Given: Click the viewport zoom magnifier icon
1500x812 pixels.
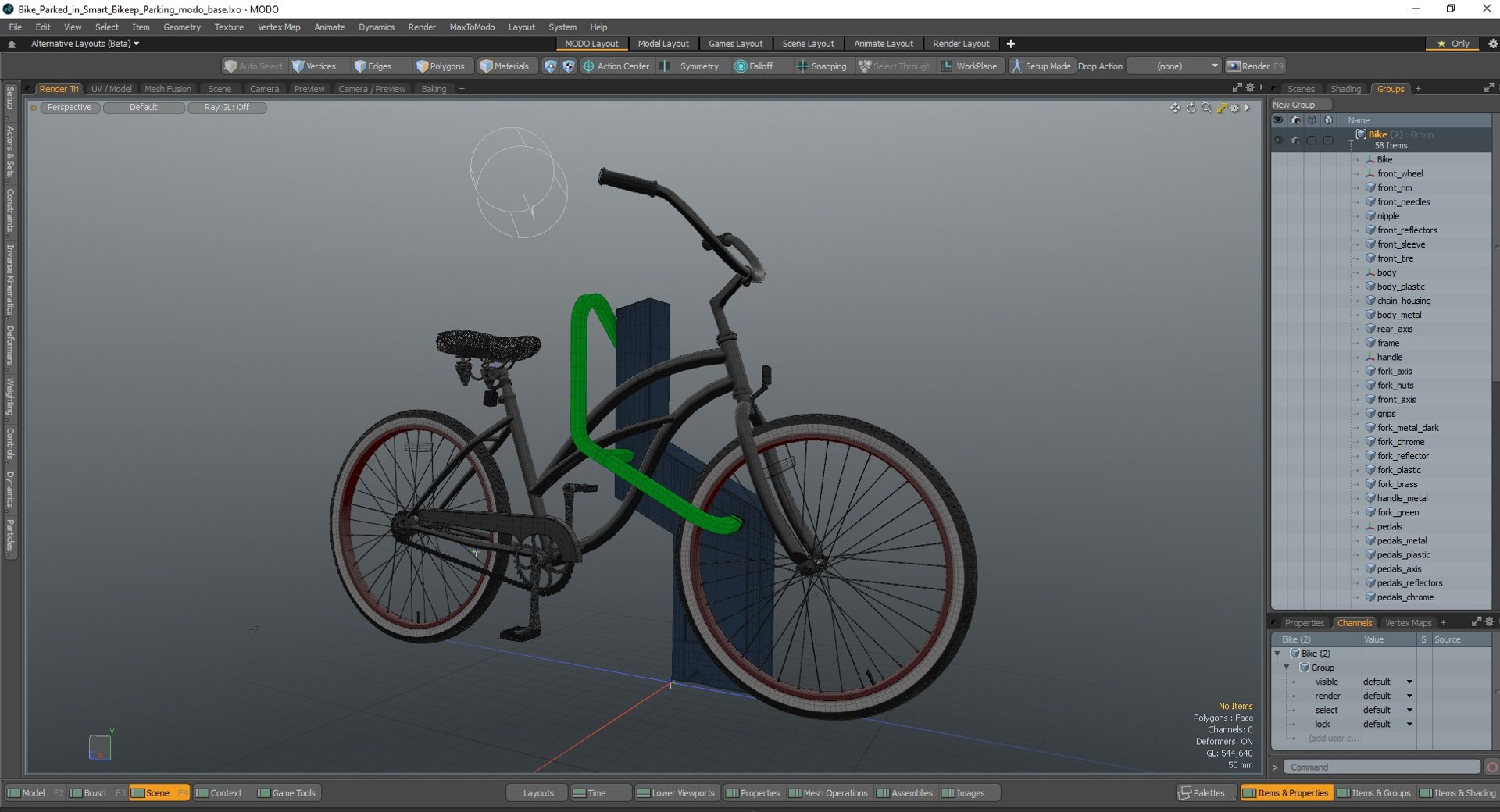Looking at the screenshot, I should pyautogui.click(x=1206, y=108).
